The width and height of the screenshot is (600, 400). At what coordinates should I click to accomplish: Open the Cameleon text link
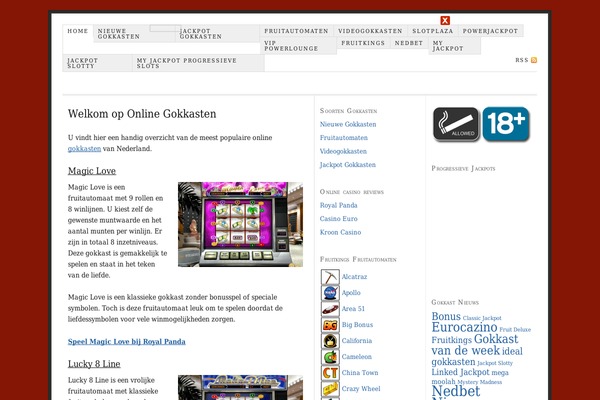(357, 356)
